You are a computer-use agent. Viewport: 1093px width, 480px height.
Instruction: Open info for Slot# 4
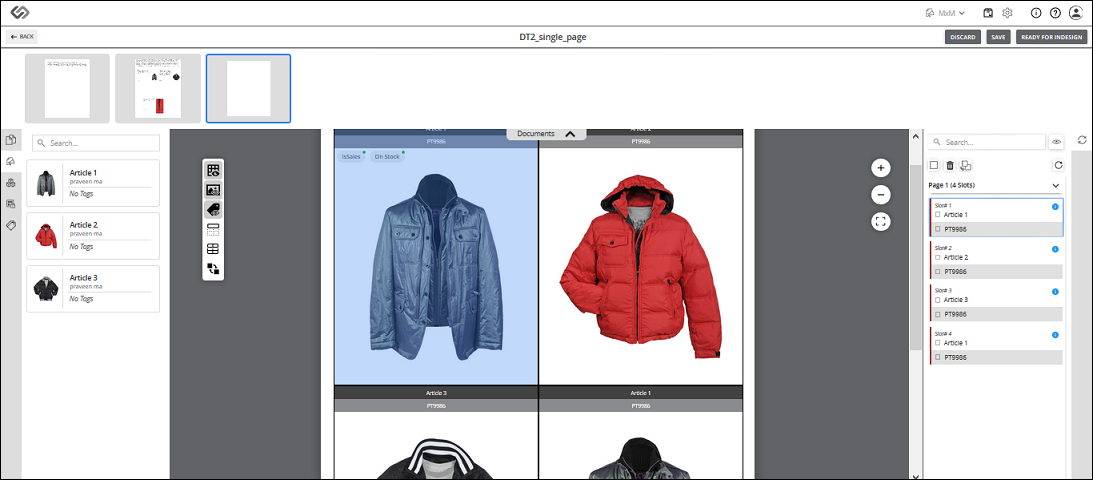(x=1055, y=335)
